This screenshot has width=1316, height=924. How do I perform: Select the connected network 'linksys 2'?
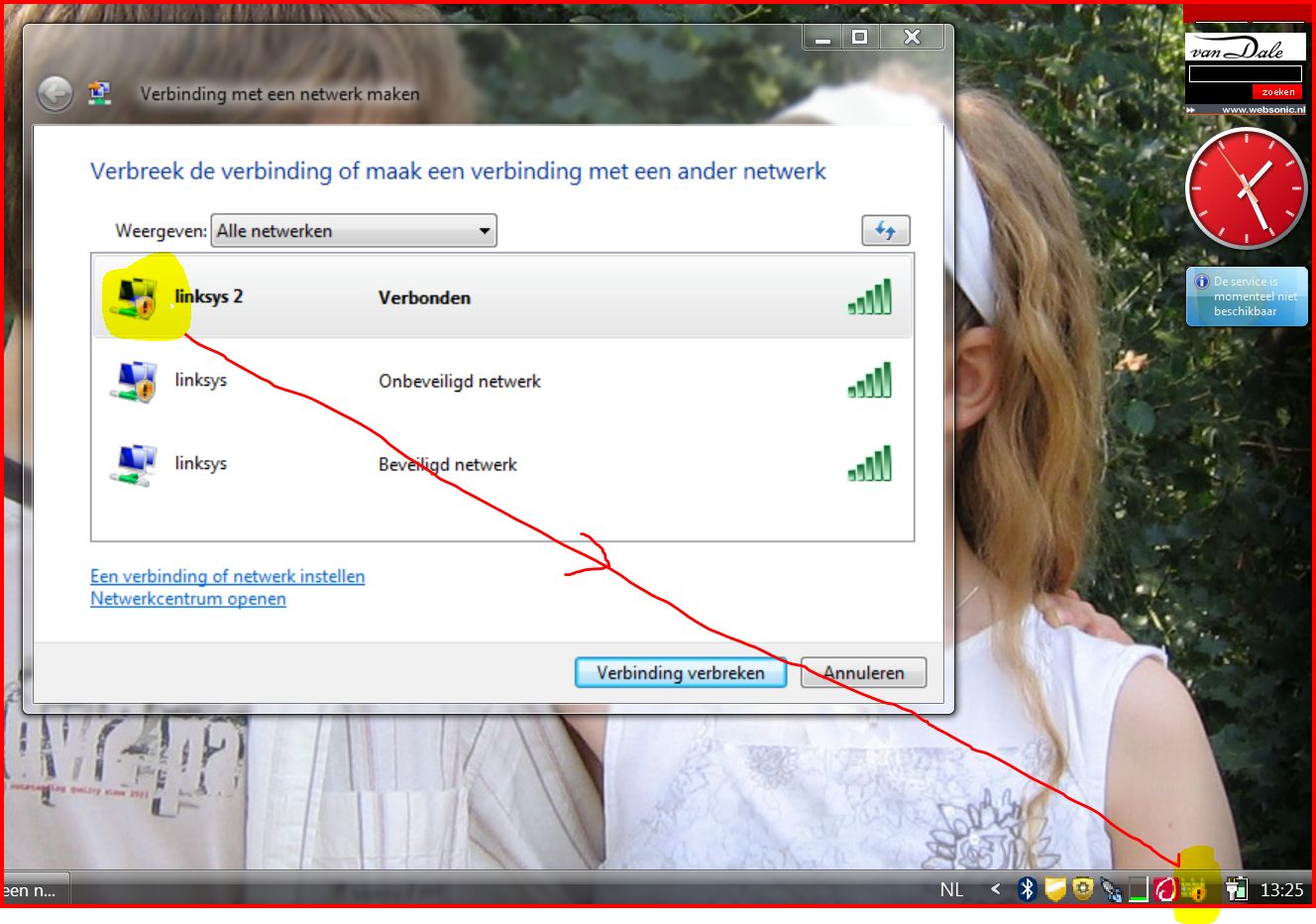(x=502, y=296)
